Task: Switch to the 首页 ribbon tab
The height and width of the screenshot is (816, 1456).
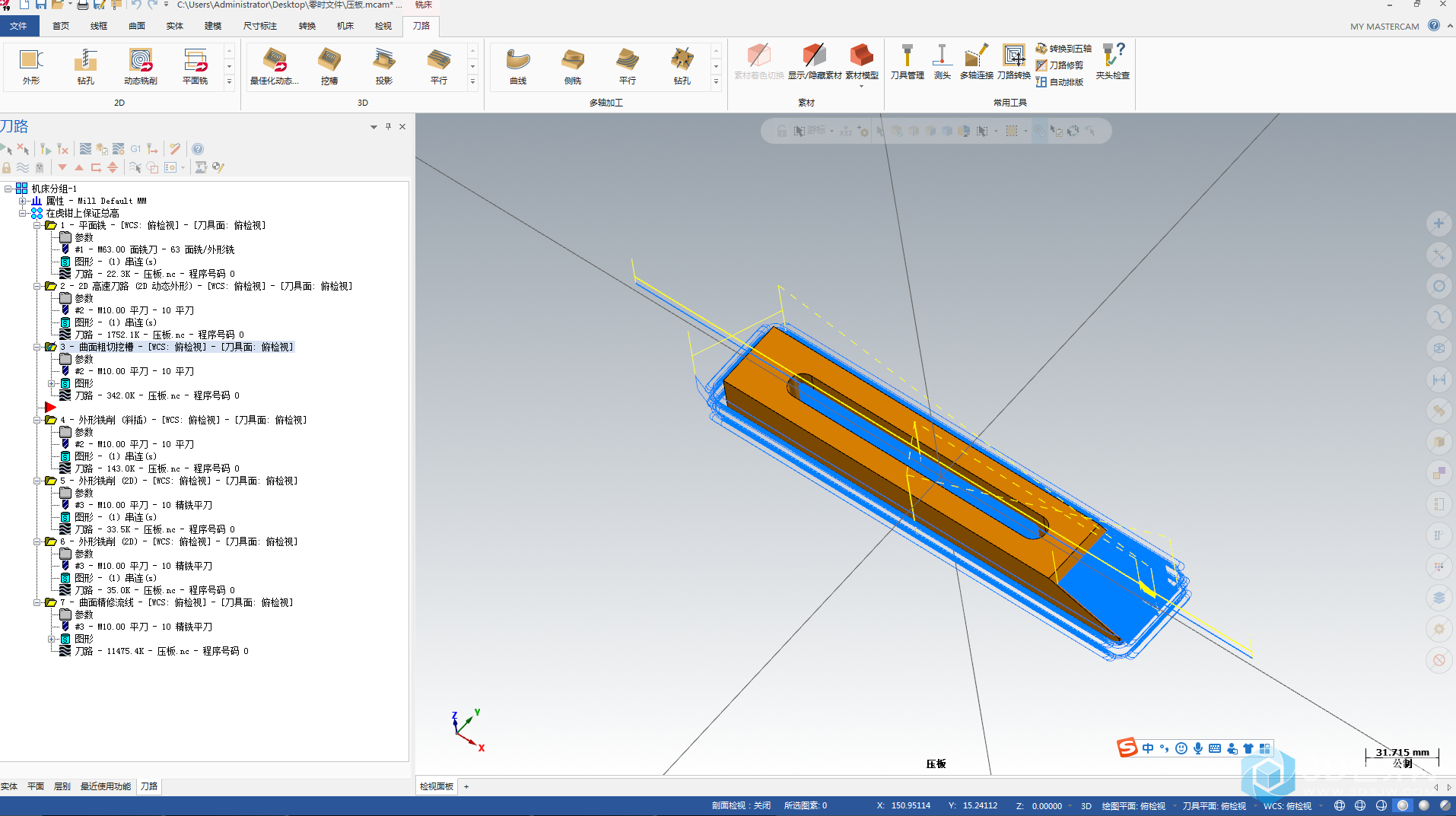Action: coord(61,26)
